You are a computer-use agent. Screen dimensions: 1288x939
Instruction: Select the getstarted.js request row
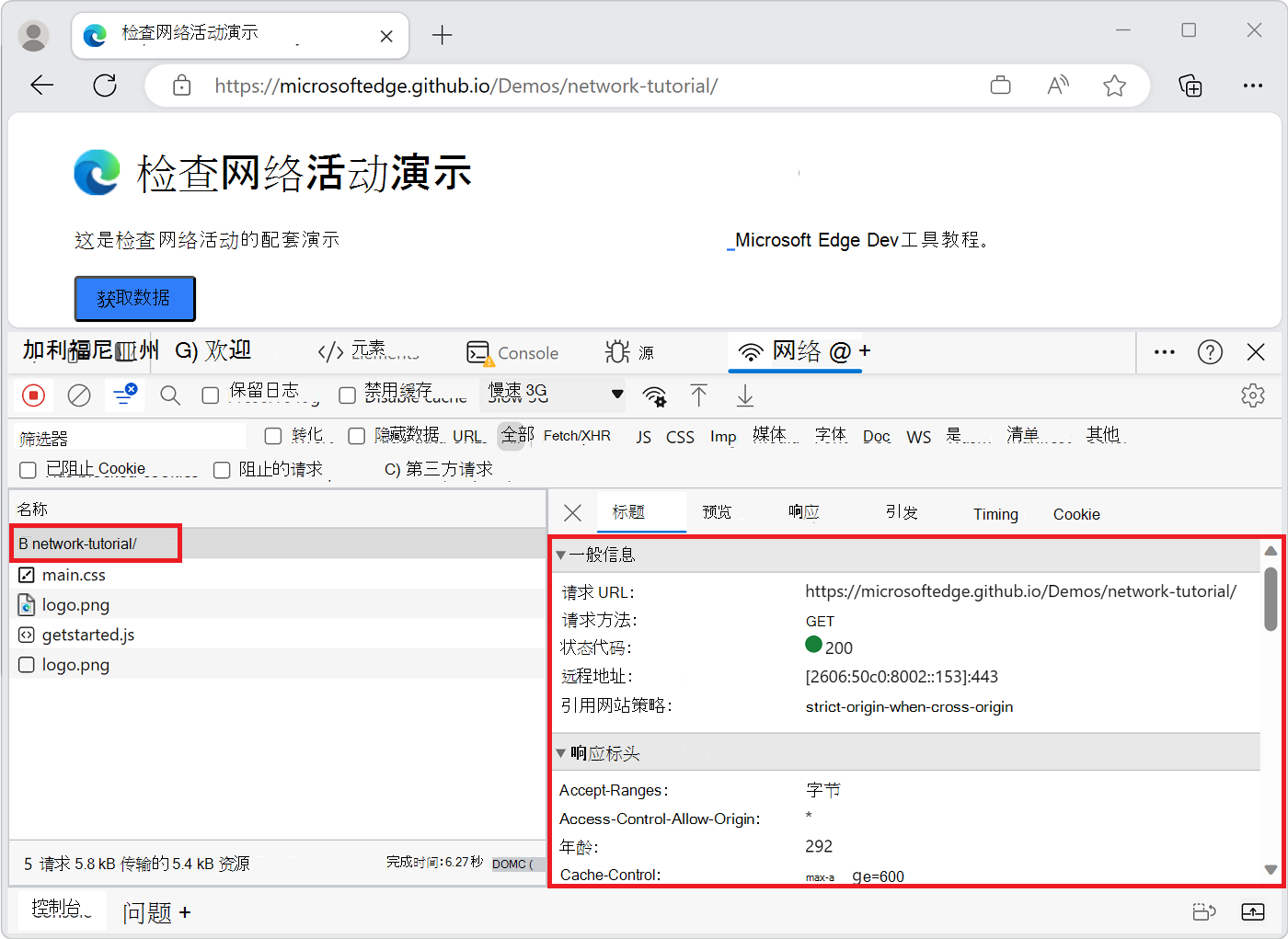click(x=278, y=635)
